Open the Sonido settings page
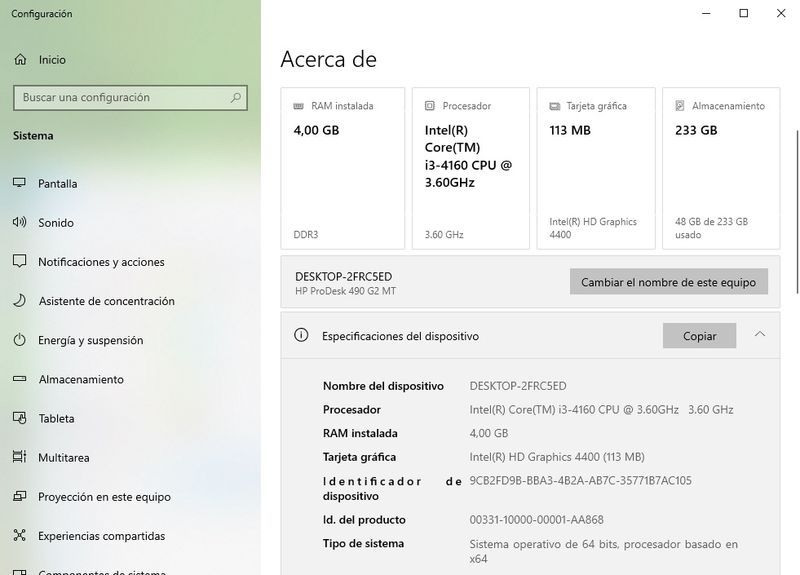The image size is (800, 575). (x=130, y=222)
